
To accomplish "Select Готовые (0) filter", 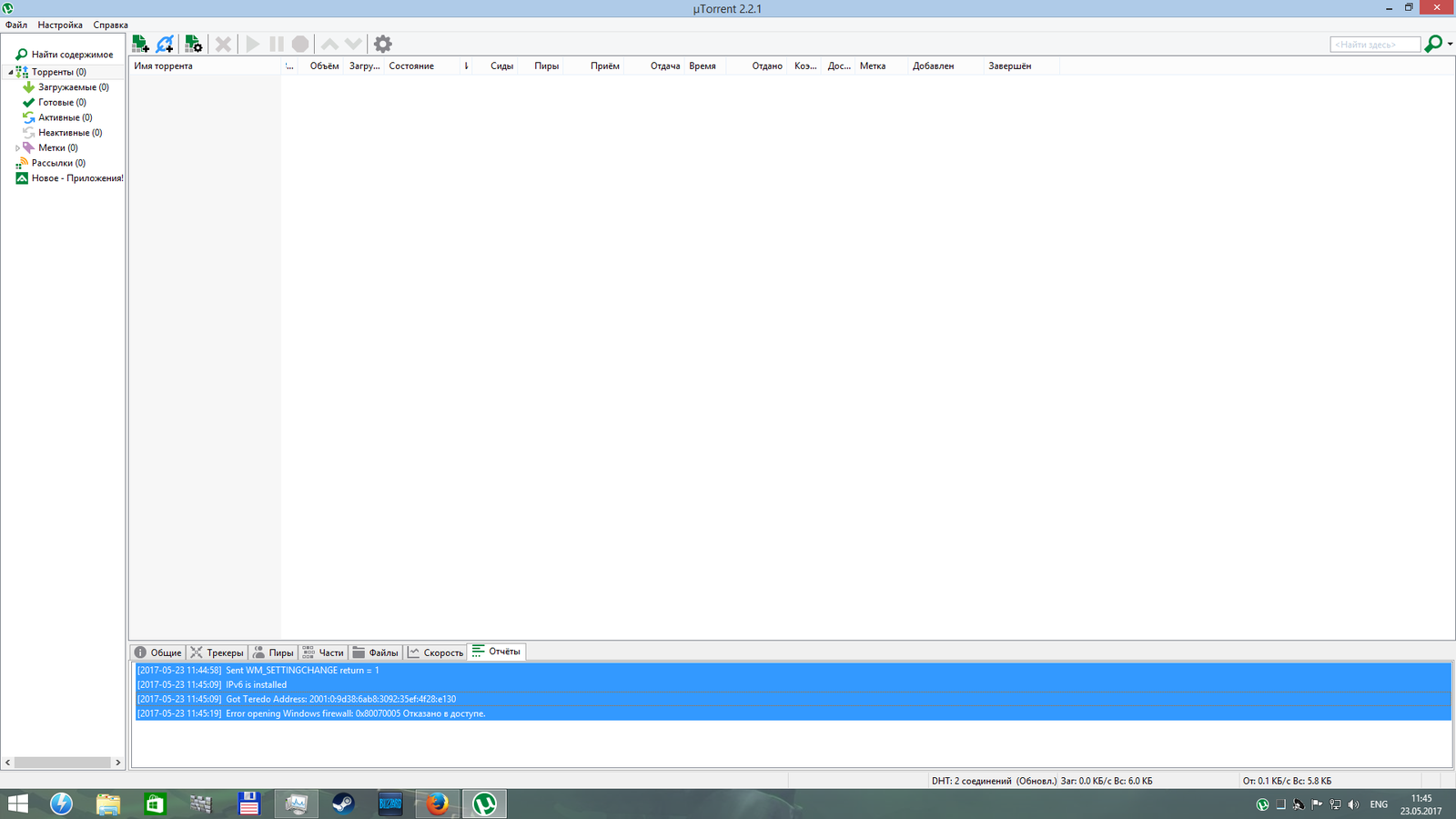I will tap(62, 103).
